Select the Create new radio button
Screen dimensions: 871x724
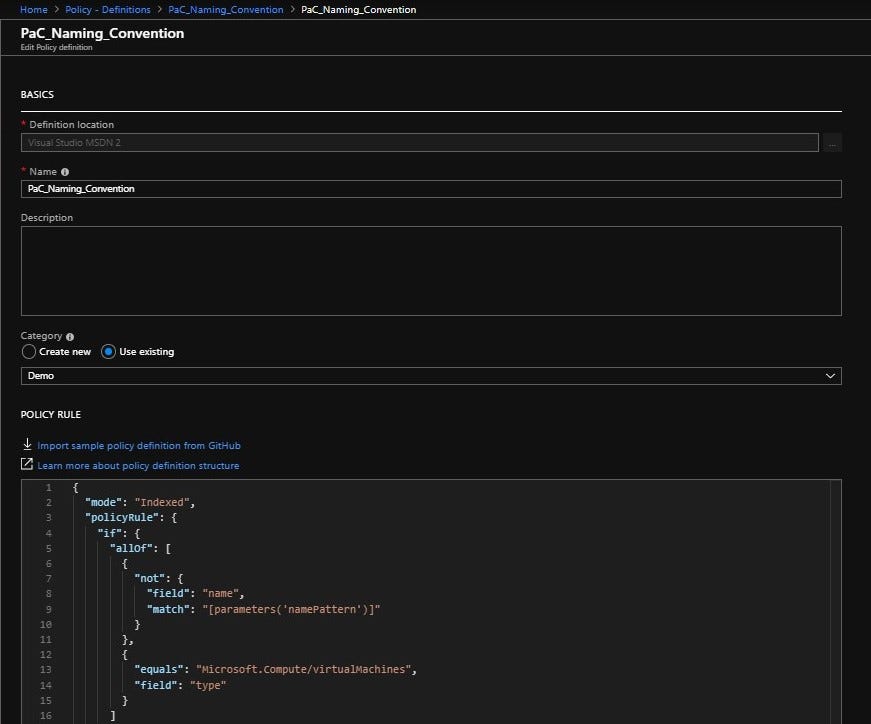30,352
